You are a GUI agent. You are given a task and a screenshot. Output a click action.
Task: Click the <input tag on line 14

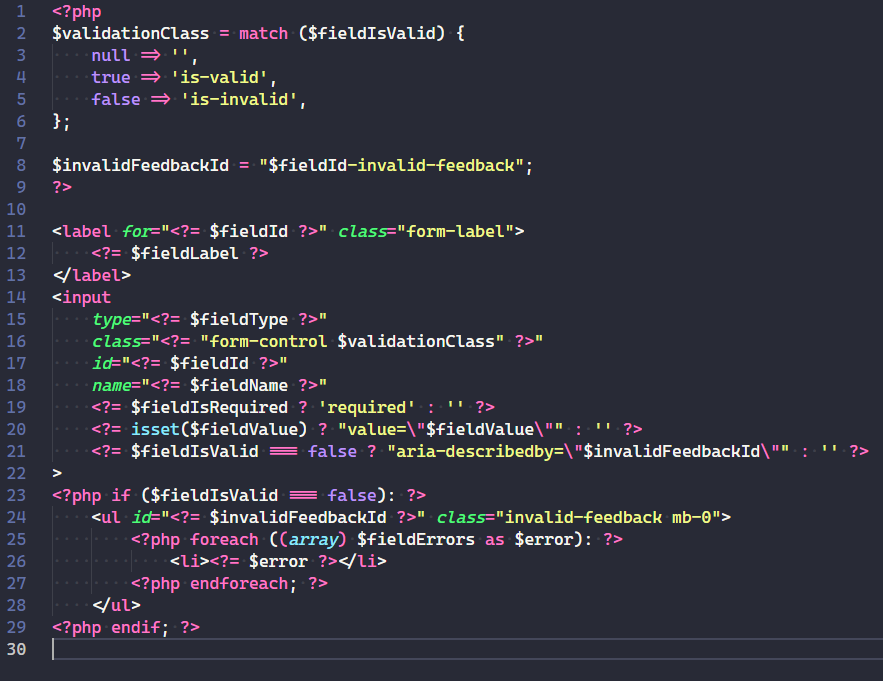(82, 297)
